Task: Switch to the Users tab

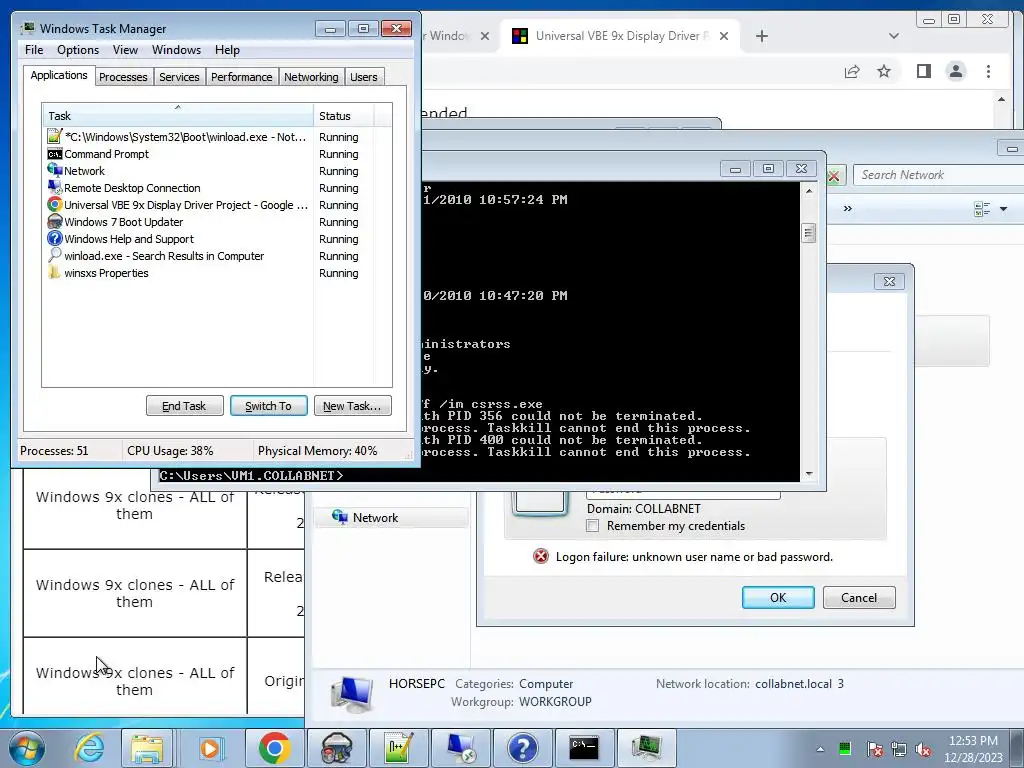Action: pos(363,77)
